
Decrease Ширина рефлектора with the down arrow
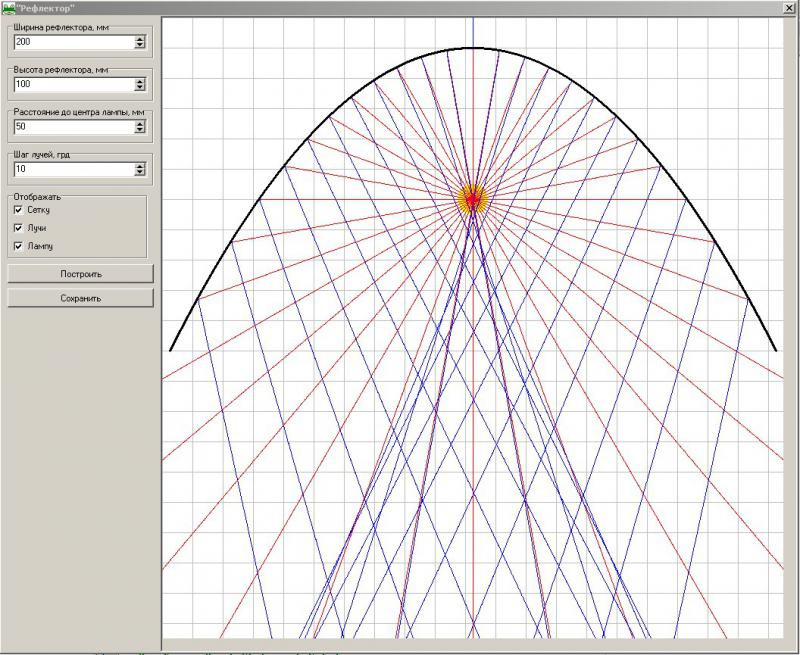click(x=140, y=46)
